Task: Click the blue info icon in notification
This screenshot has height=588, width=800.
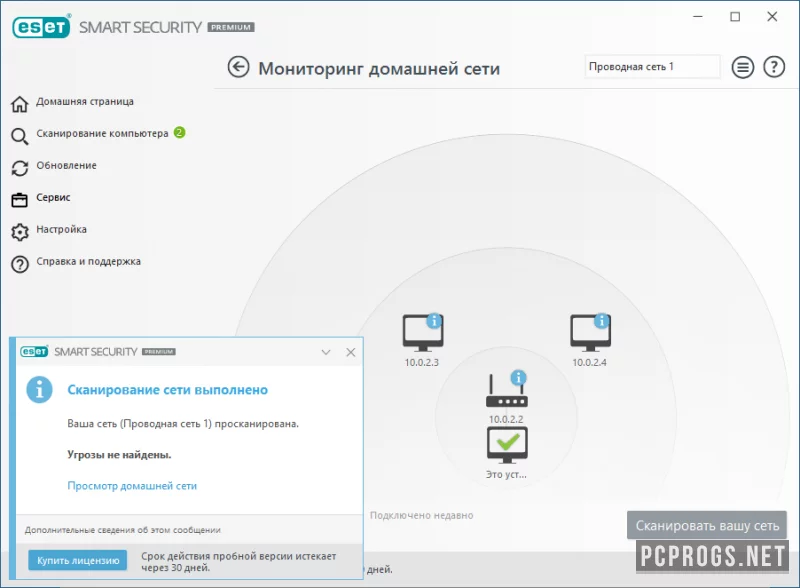Action: (39, 389)
